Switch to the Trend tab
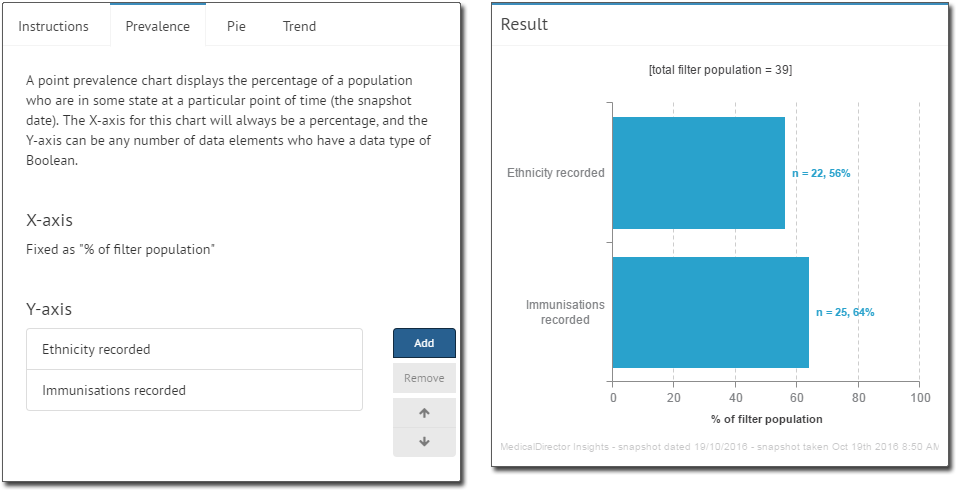Viewport: 957px width, 491px height. tap(299, 26)
